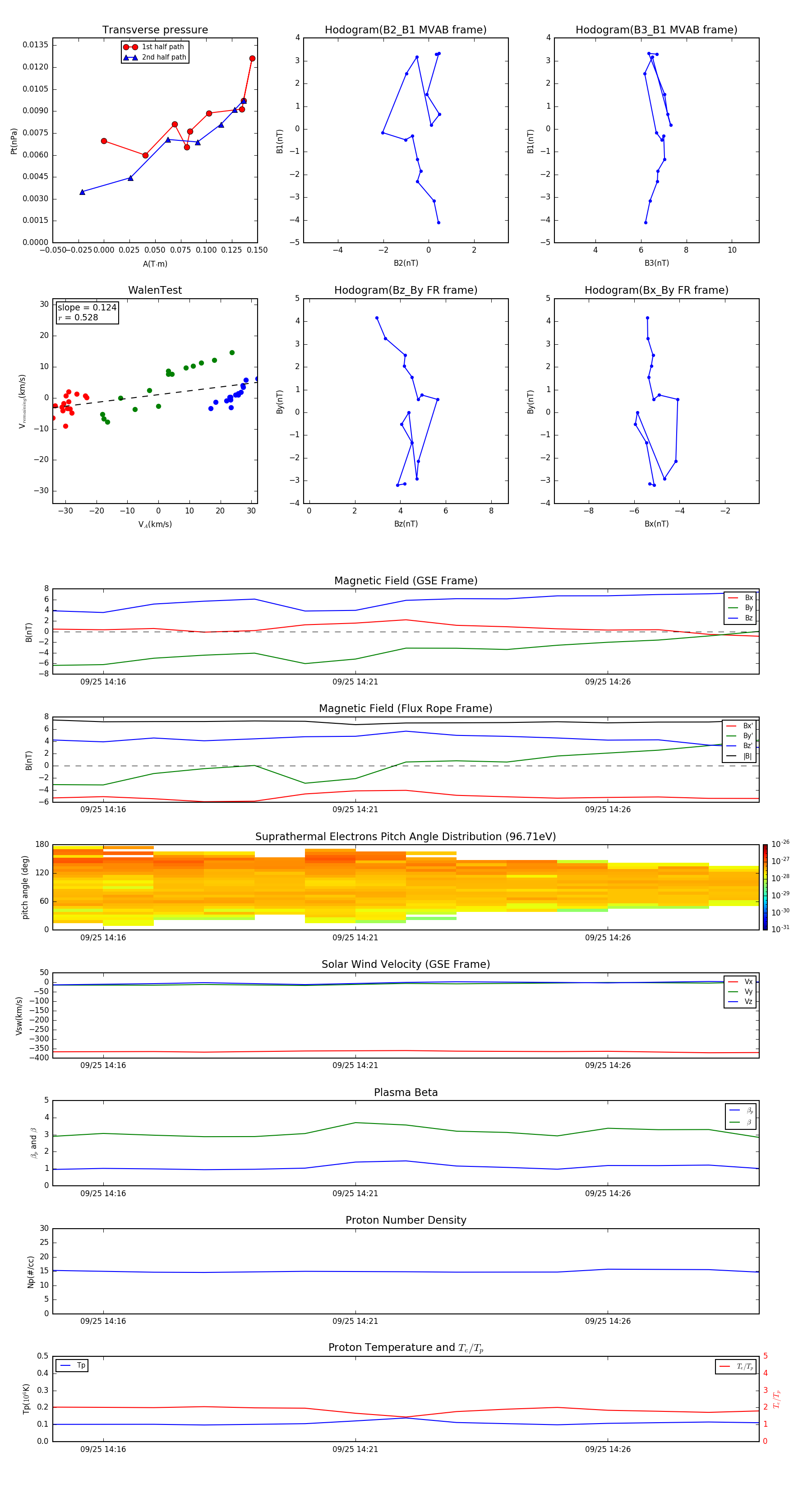Click the "Hodogram(Bz_By FR frame)" title
The height and width of the screenshot is (1489, 812).
(x=406, y=290)
